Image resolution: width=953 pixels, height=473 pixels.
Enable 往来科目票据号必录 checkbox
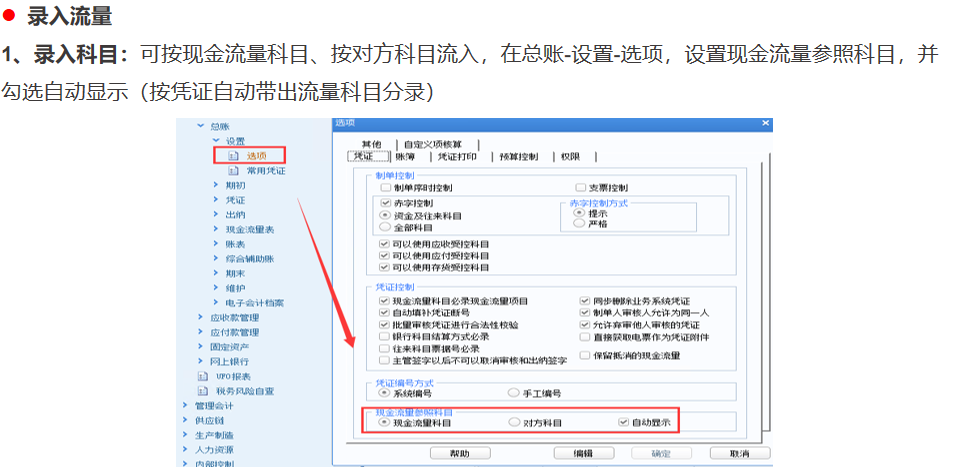384,348
